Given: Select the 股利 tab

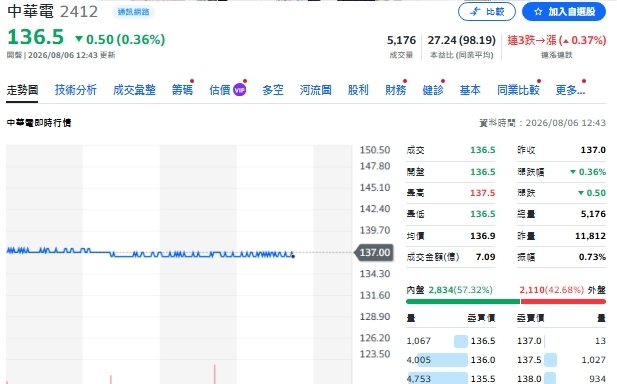Looking at the screenshot, I should 358,90.
